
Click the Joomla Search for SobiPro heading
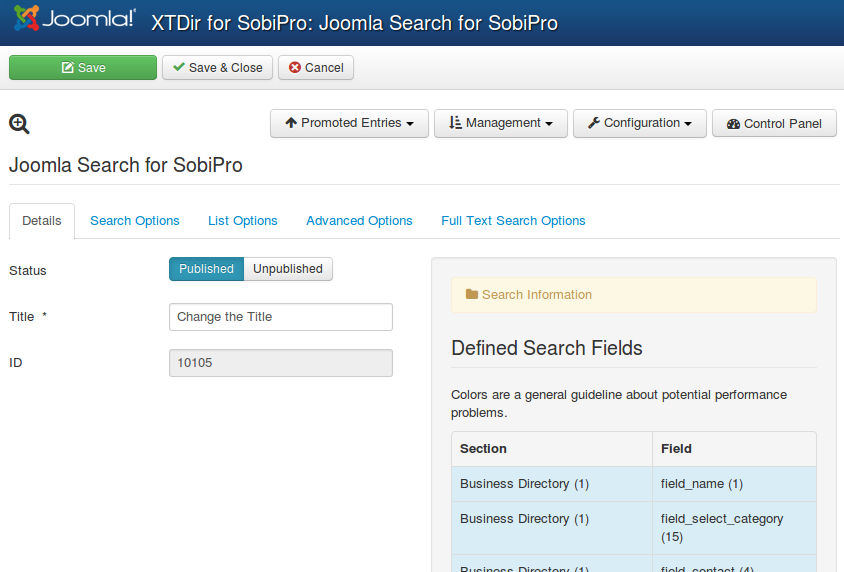(125, 165)
